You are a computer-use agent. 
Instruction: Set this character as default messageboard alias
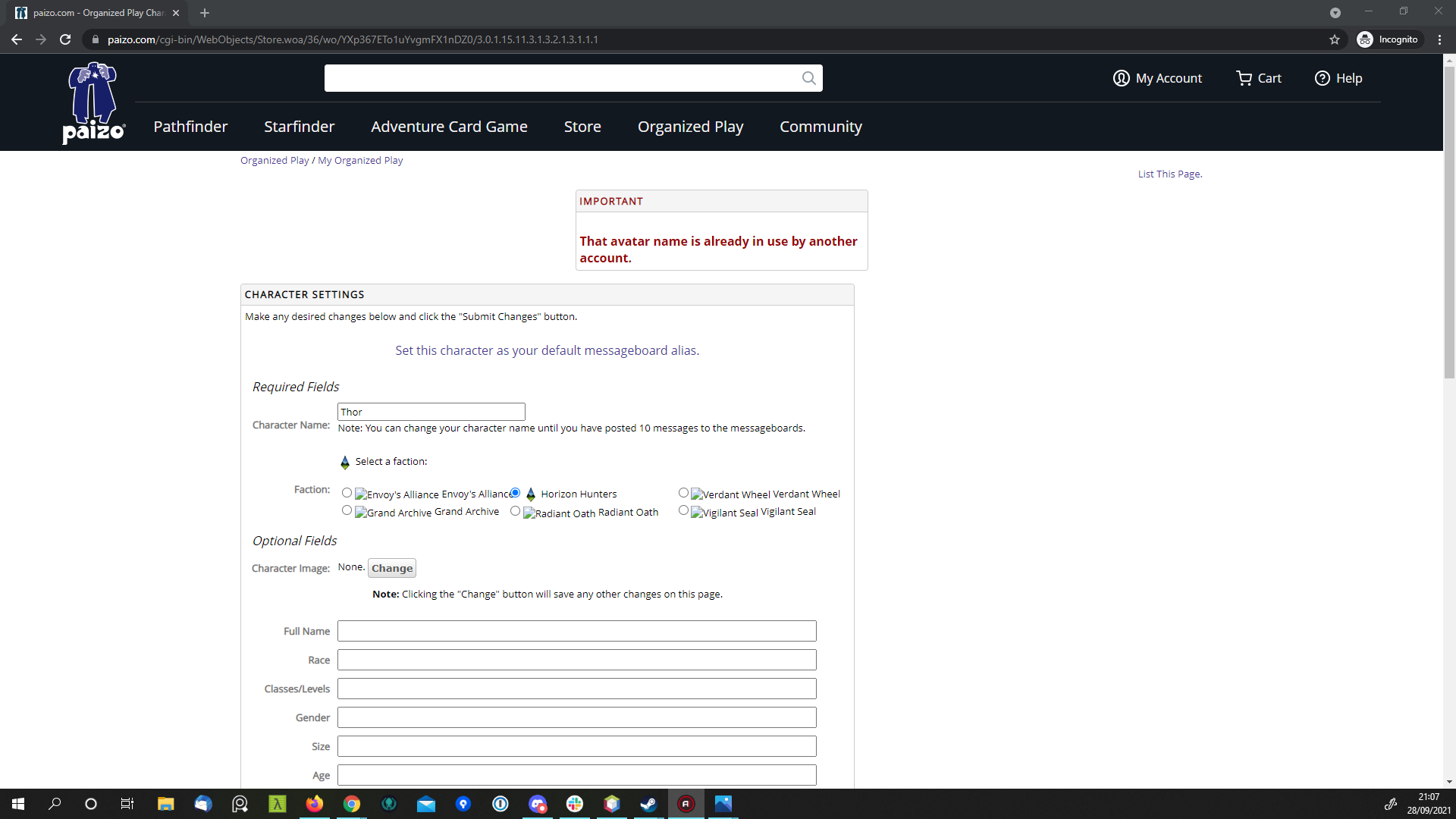point(547,350)
